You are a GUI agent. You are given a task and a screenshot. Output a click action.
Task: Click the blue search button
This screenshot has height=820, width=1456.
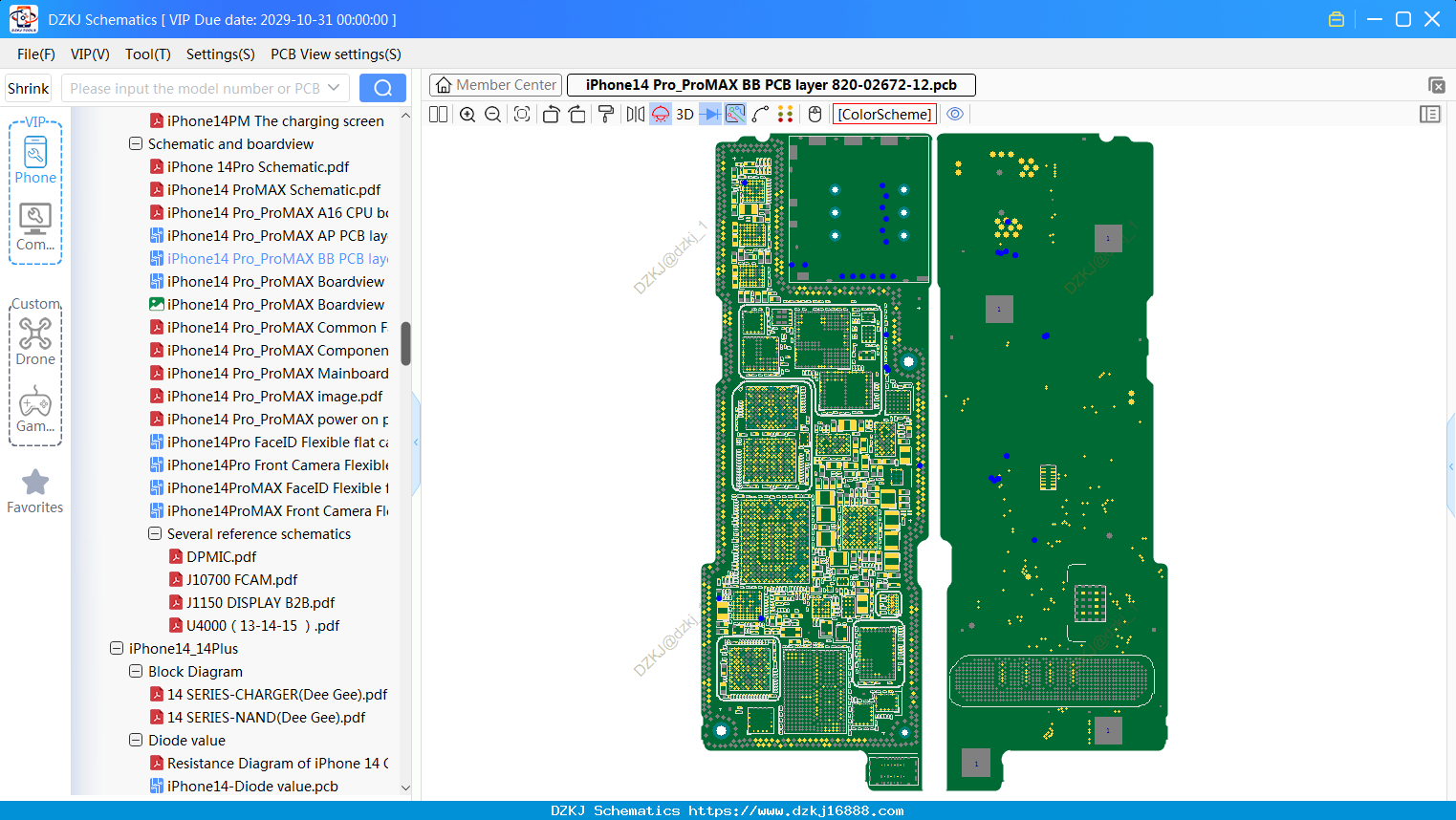(382, 88)
